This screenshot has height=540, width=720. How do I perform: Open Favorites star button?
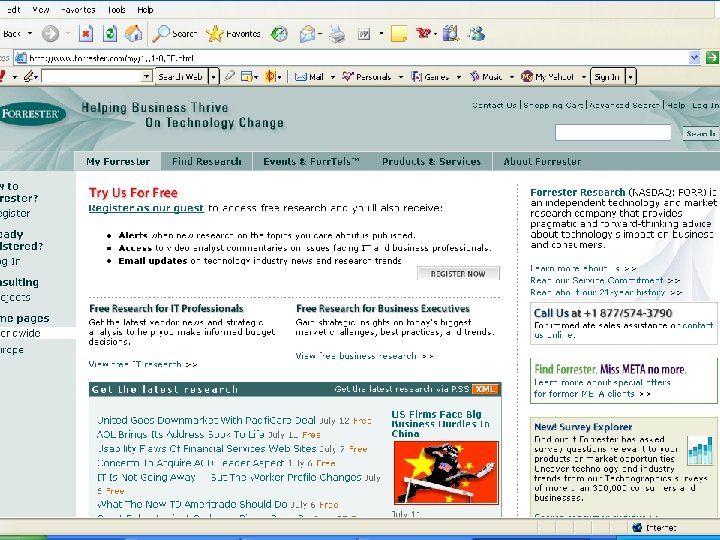click(x=233, y=34)
